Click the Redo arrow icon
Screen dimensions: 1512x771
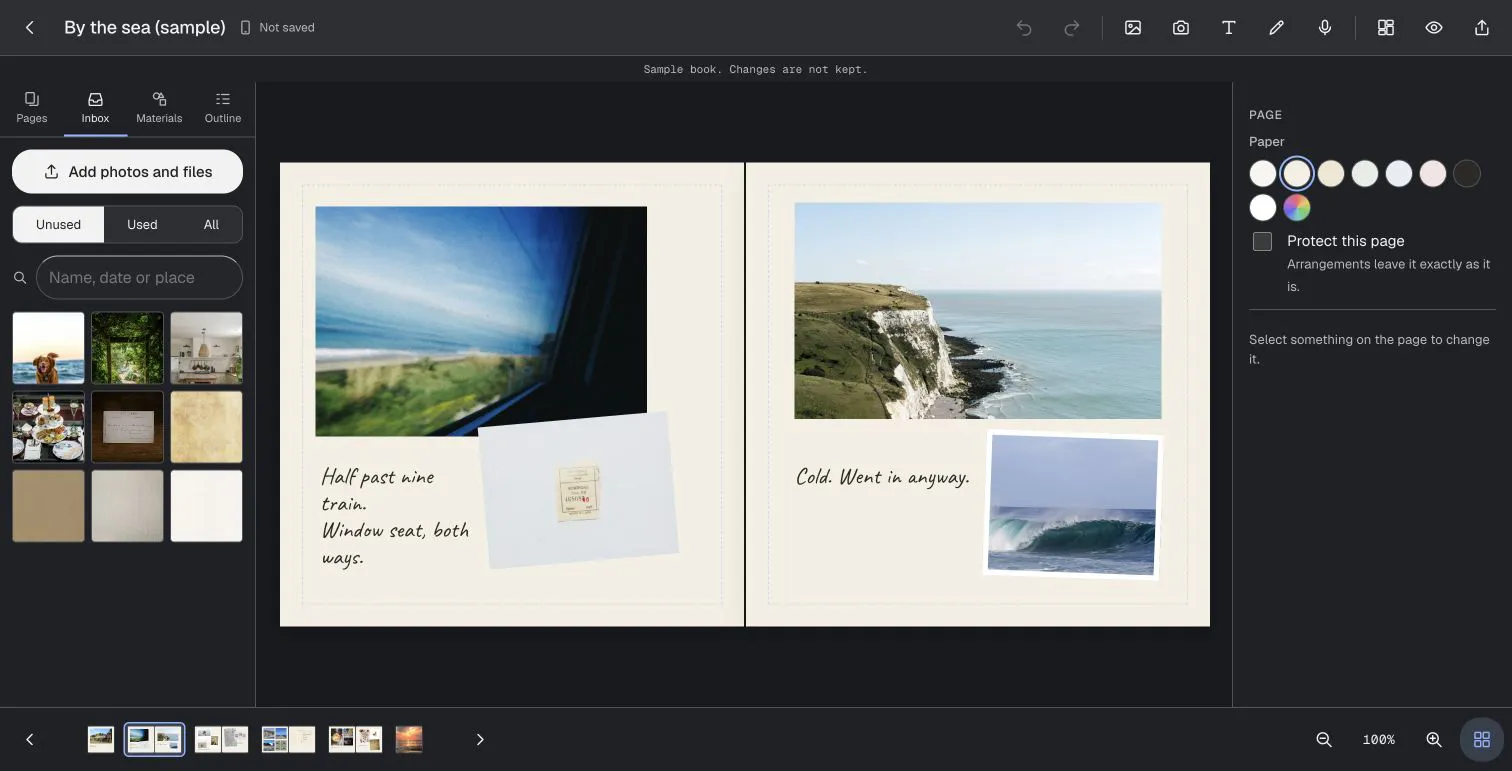[x=1072, y=28]
